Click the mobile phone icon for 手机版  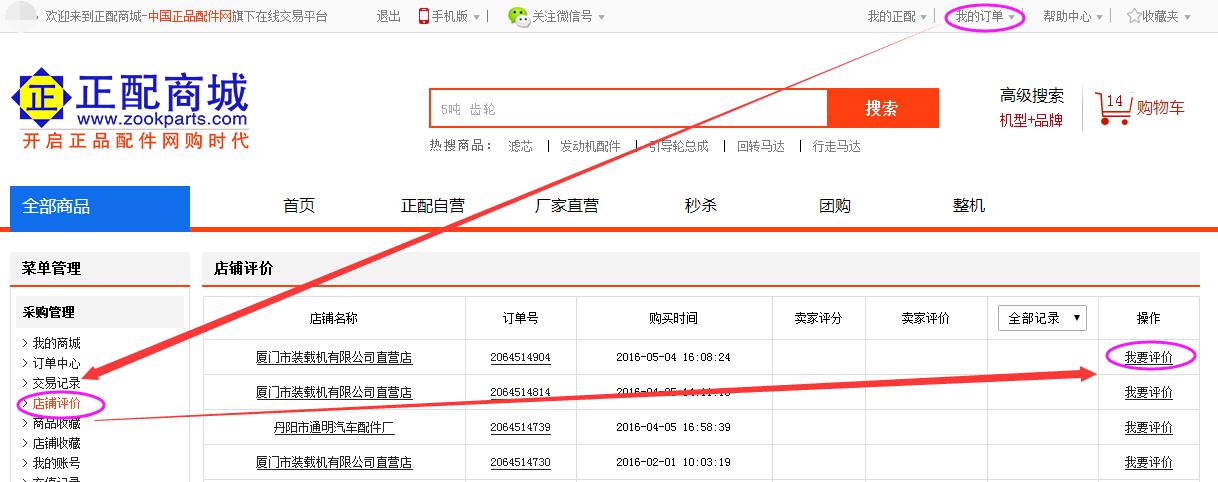pyautogui.click(x=423, y=16)
